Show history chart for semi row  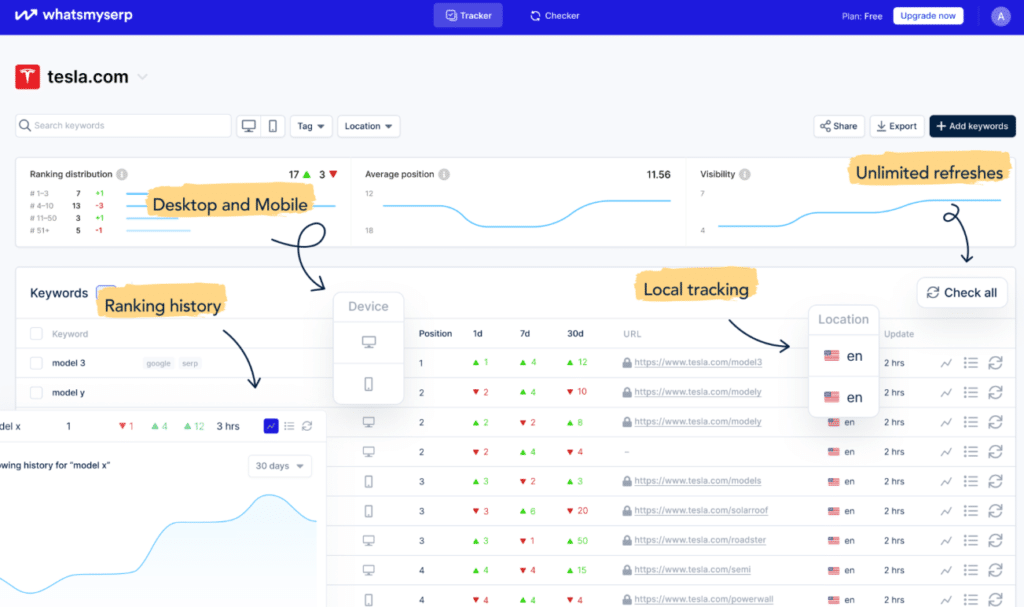(x=946, y=570)
